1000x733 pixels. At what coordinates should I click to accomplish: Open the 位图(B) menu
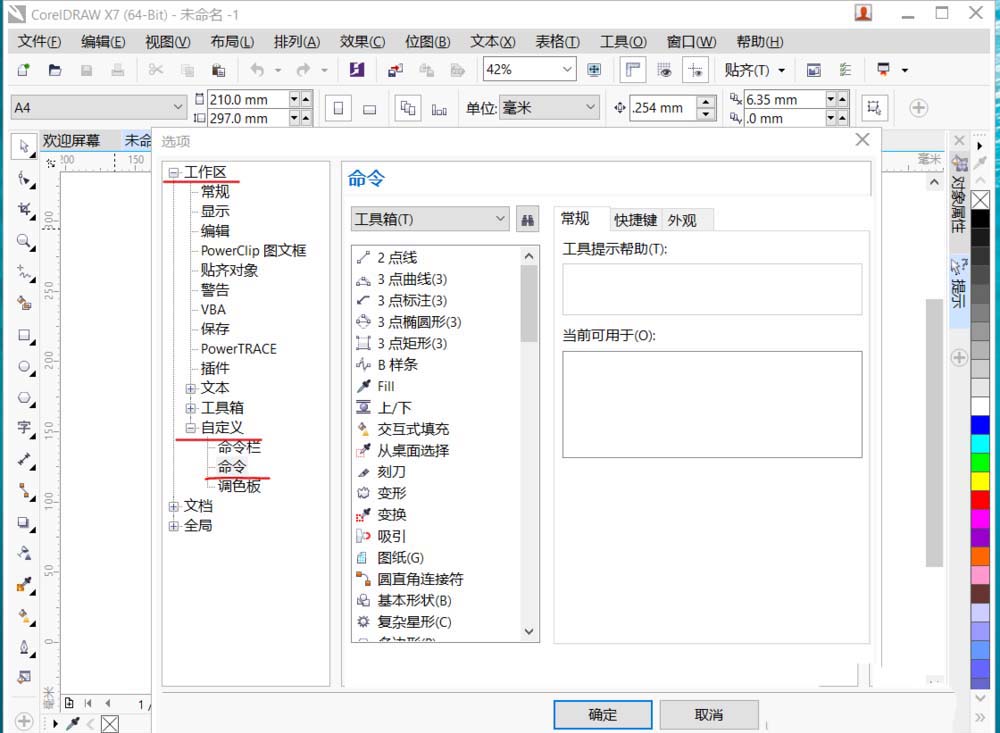click(x=427, y=41)
